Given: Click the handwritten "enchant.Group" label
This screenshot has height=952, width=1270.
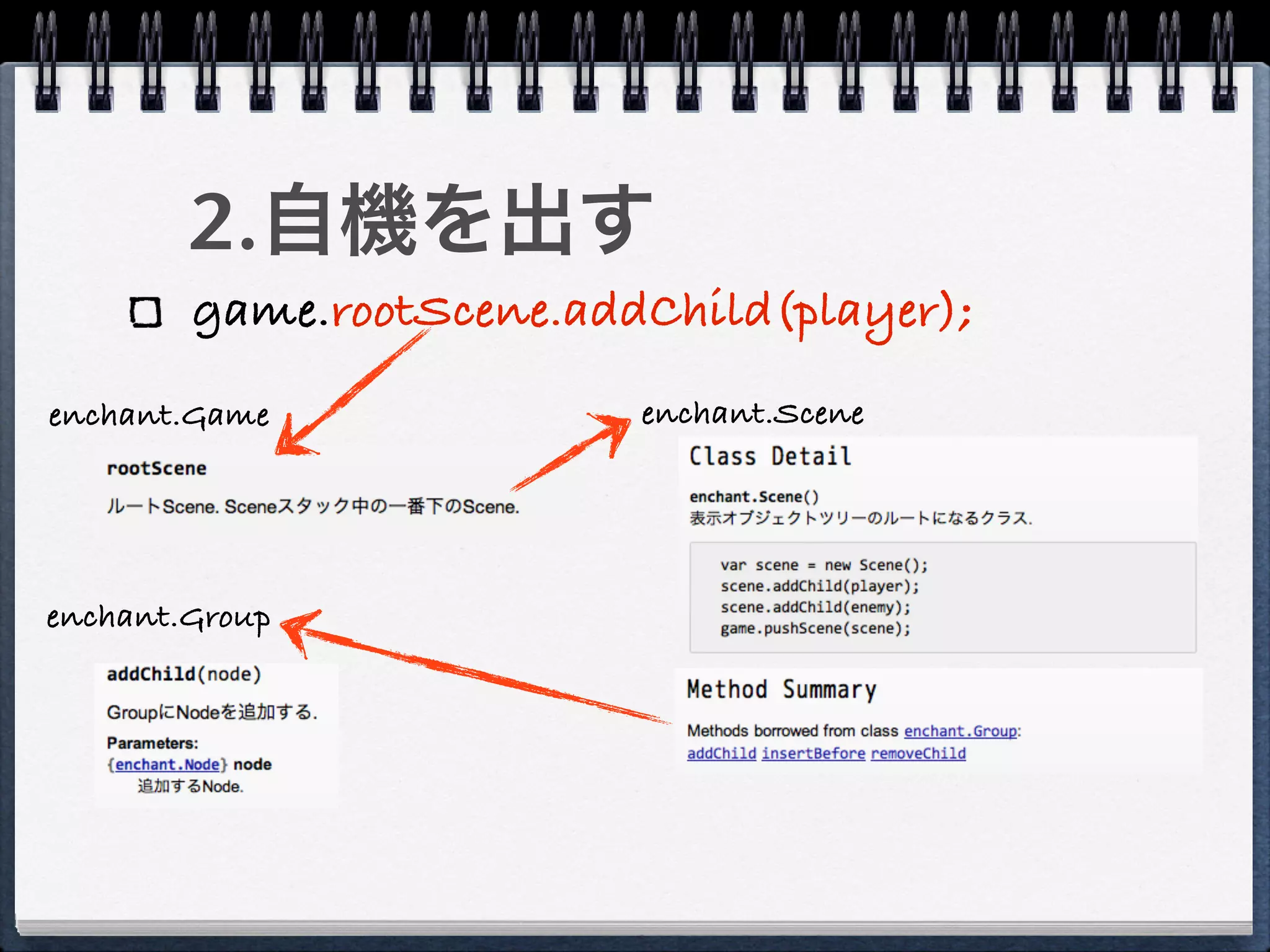Looking at the screenshot, I should tap(159, 619).
